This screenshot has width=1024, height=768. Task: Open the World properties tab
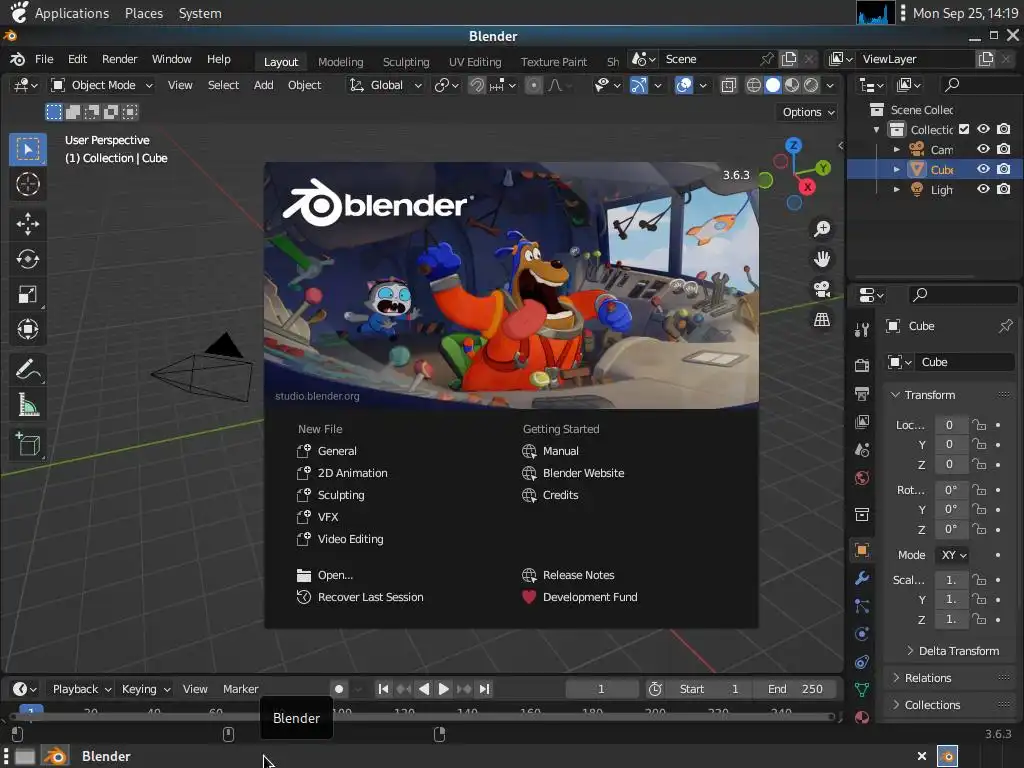point(862,478)
